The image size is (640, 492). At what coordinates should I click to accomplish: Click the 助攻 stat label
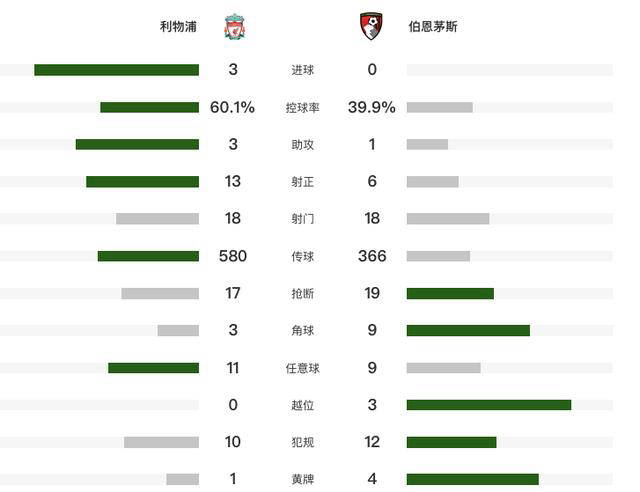[x=302, y=144]
